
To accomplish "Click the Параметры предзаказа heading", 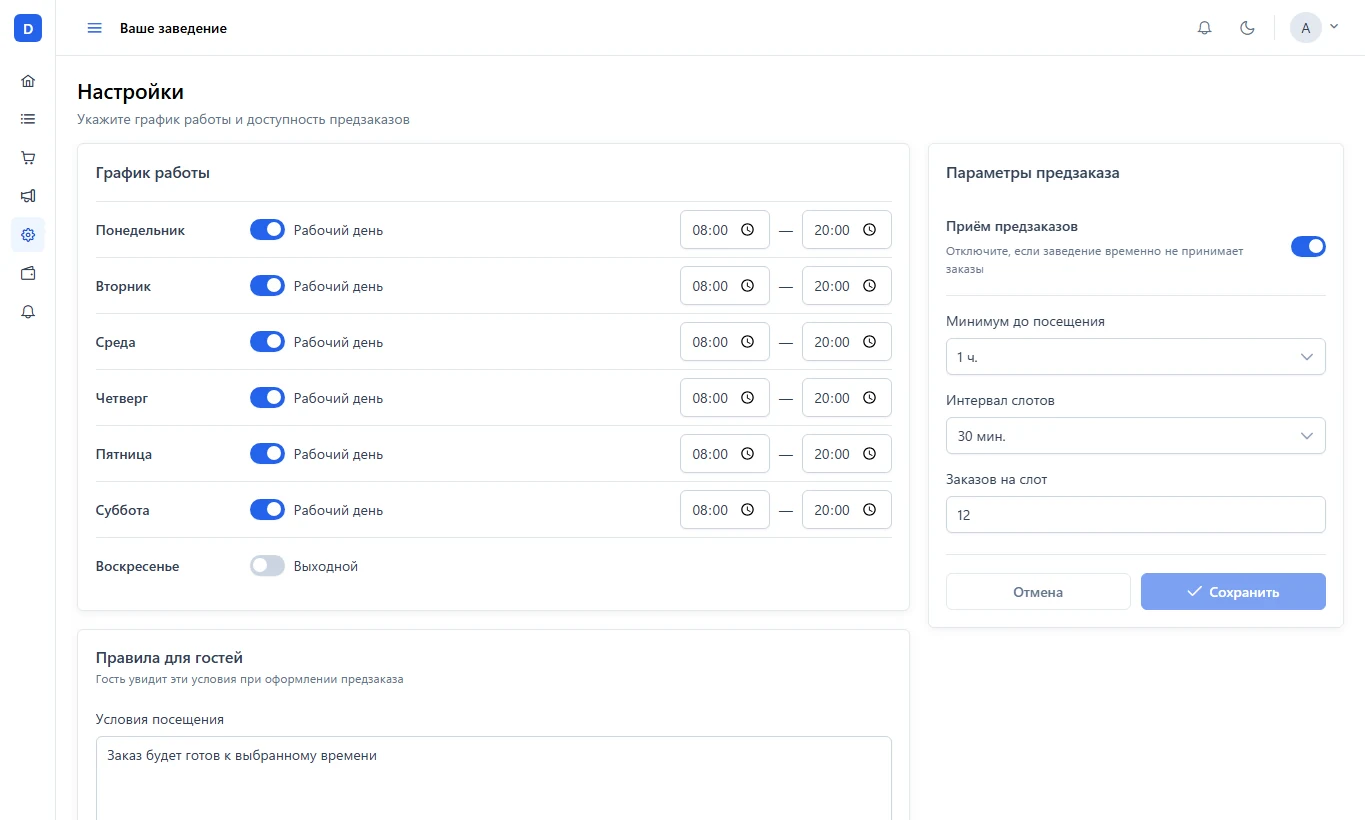I will point(1033,172).
